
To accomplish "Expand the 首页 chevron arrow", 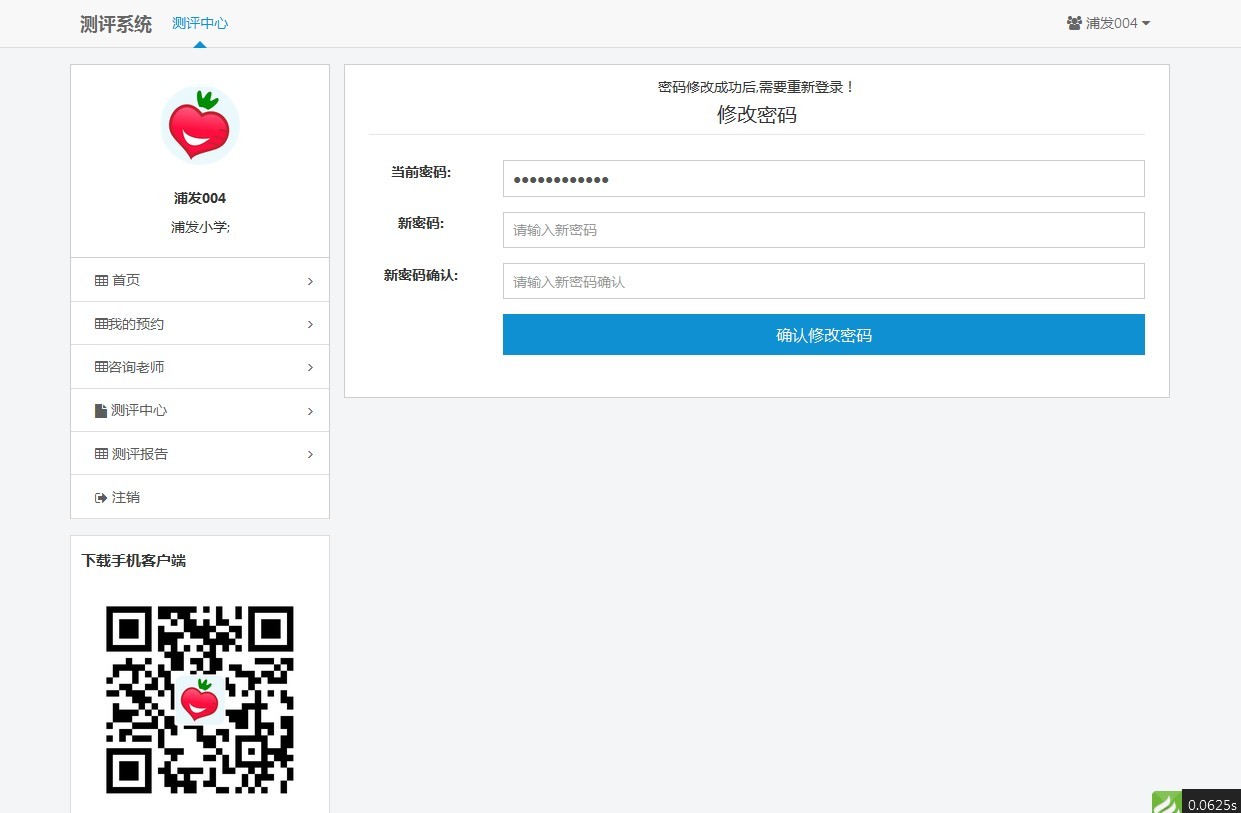I will click(310, 282).
